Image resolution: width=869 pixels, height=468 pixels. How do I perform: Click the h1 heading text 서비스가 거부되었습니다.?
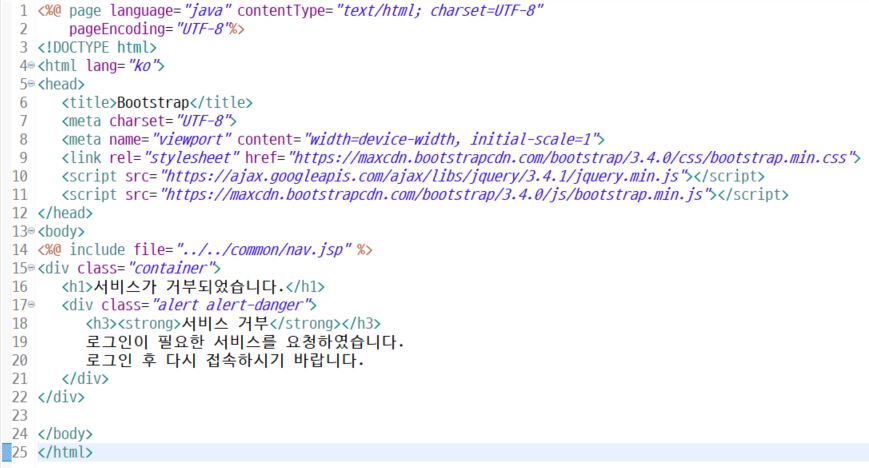[189, 287]
